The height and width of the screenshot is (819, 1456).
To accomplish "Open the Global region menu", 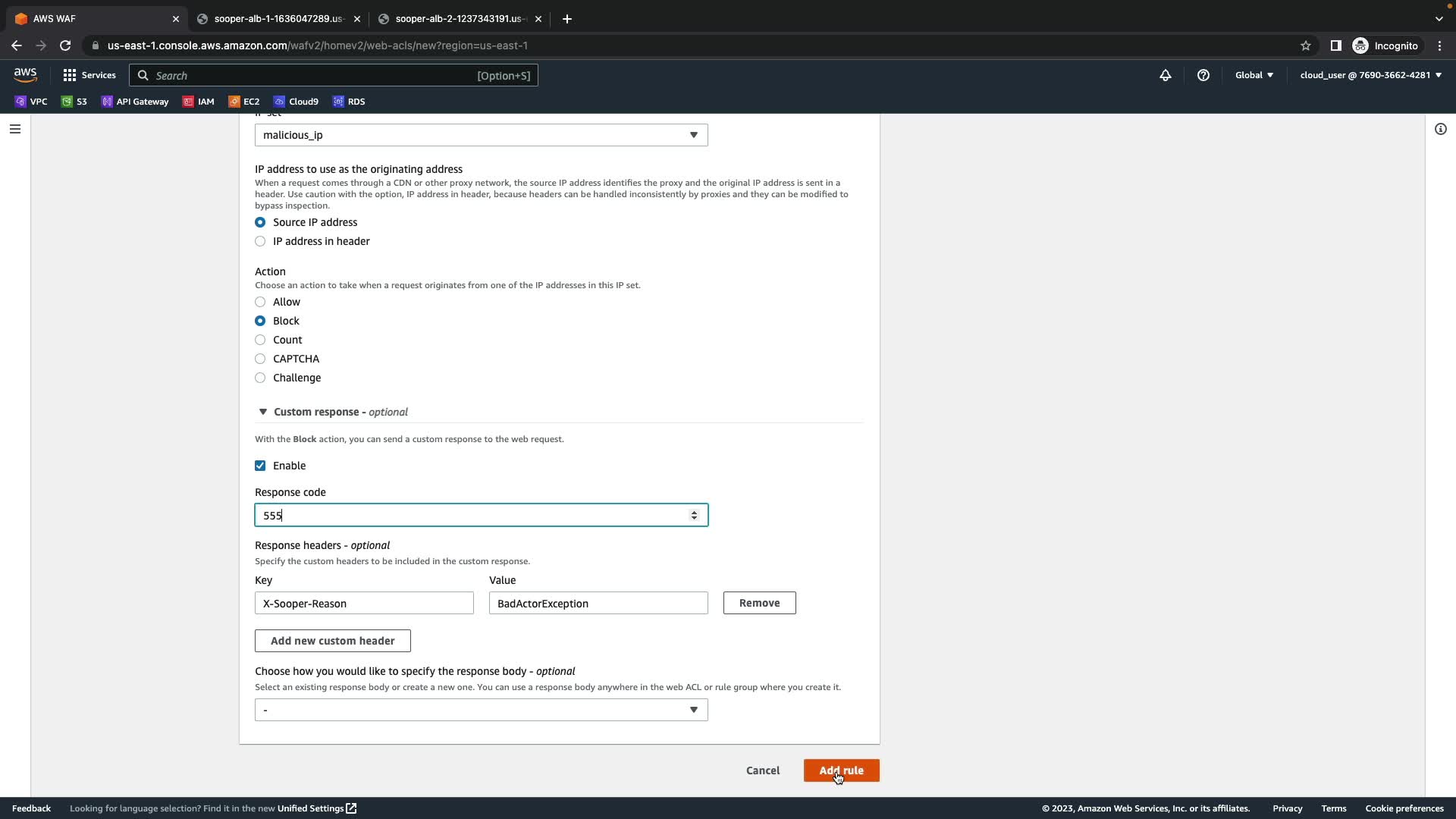I will [1254, 75].
